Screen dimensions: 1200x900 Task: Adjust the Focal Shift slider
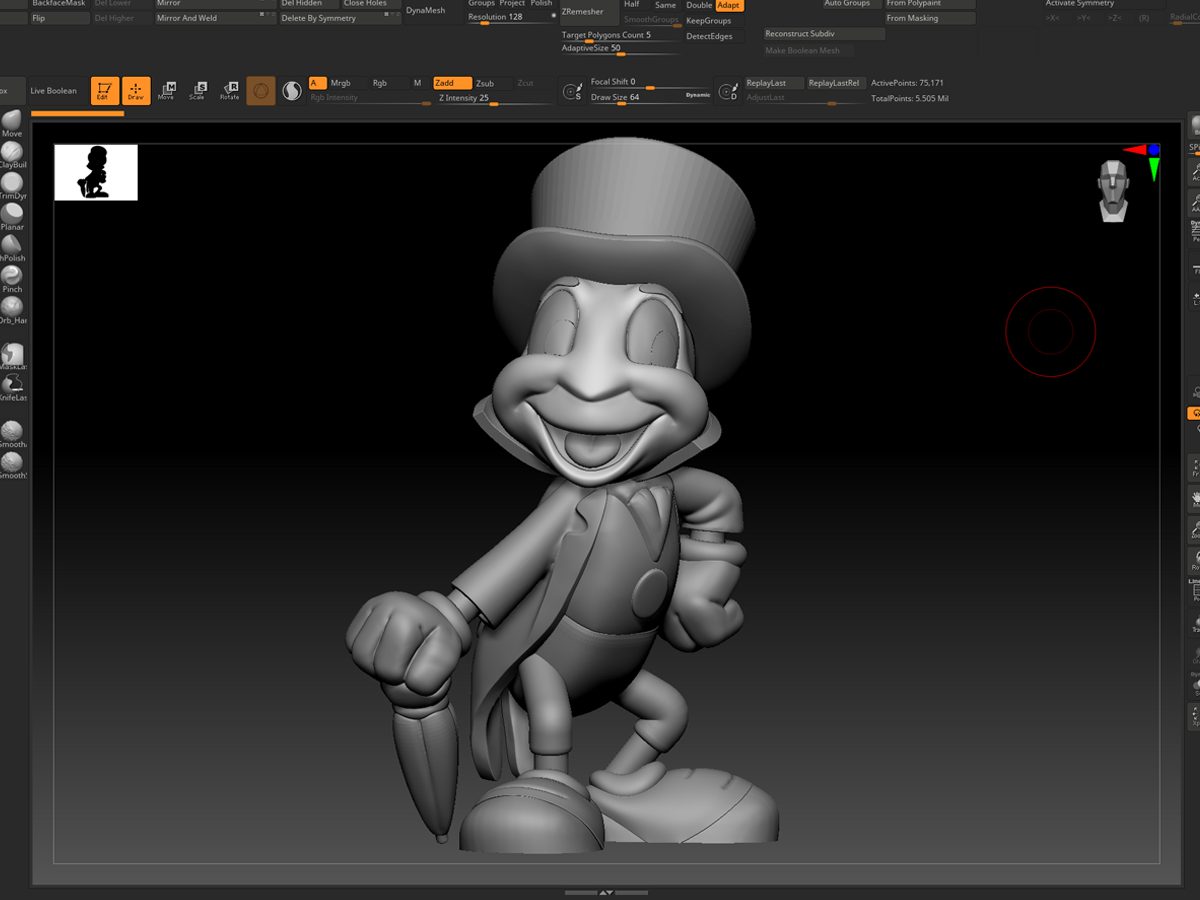[x=650, y=83]
